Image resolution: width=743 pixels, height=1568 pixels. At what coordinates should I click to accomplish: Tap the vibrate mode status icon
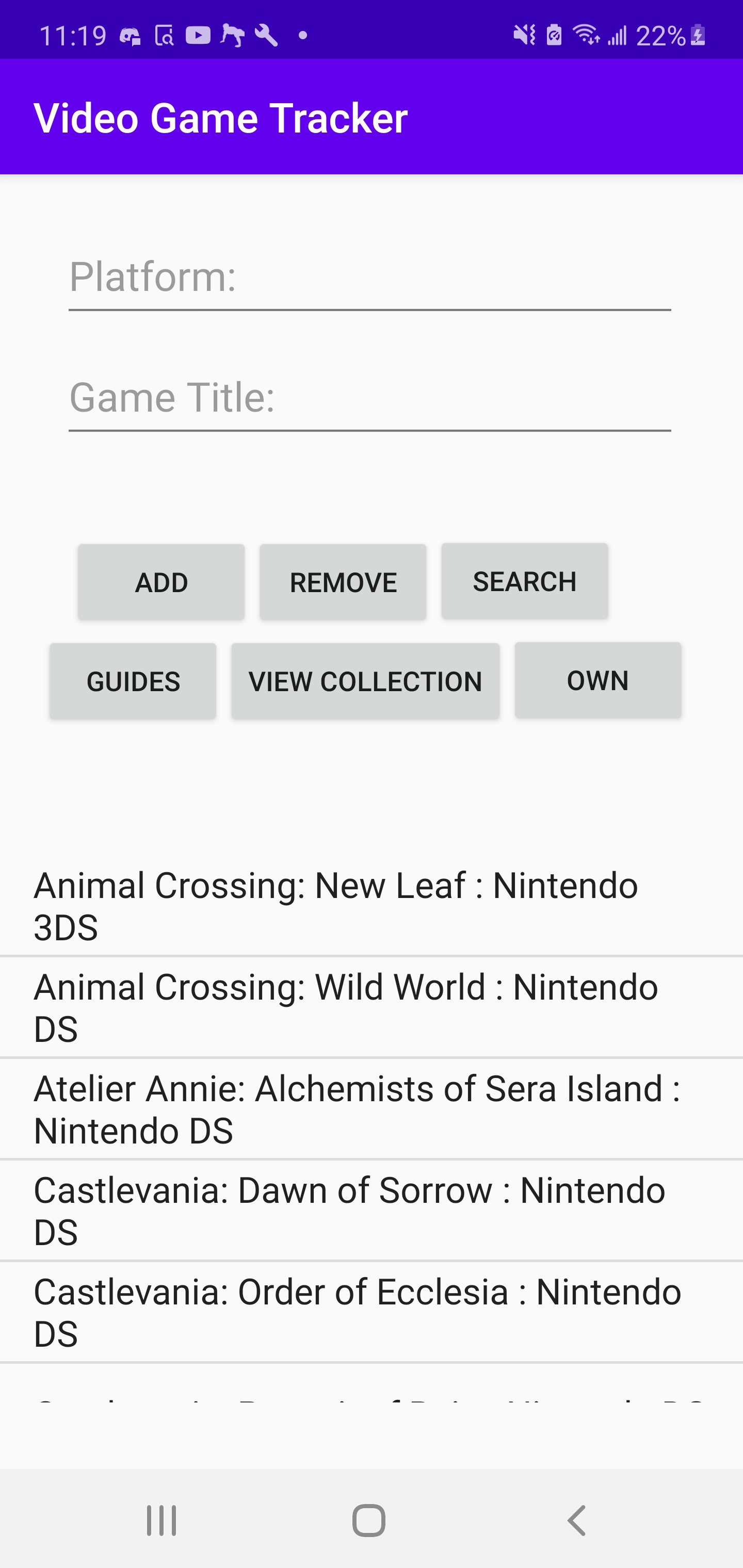click(525, 35)
